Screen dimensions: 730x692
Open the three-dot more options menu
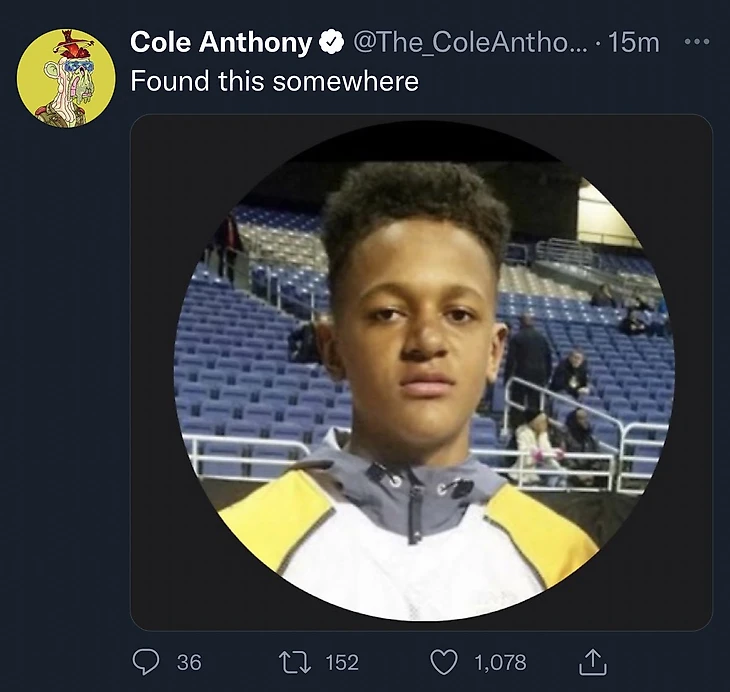[x=697, y=42]
